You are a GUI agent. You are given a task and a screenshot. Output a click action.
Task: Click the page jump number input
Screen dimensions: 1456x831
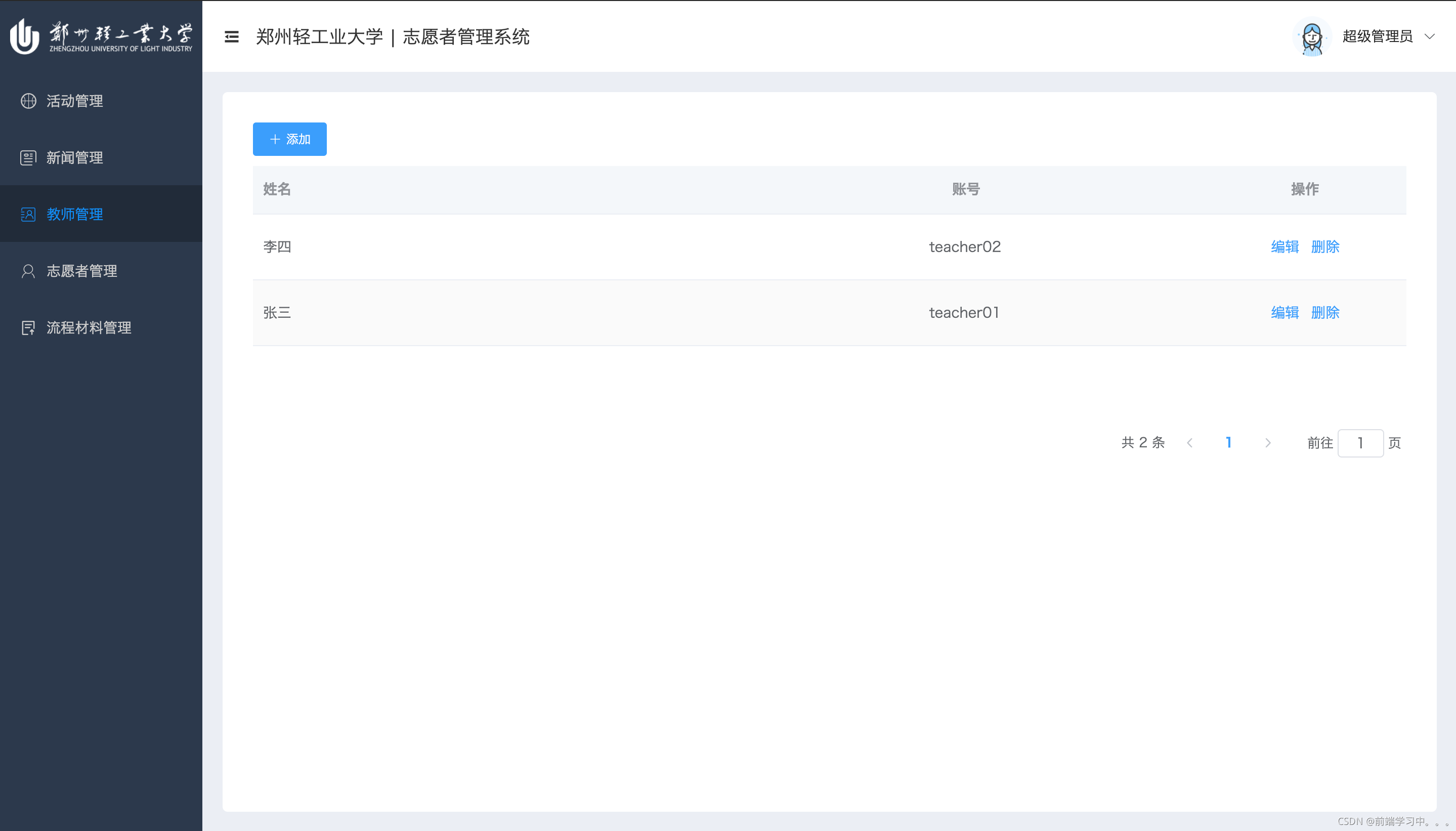point(1360,443)
